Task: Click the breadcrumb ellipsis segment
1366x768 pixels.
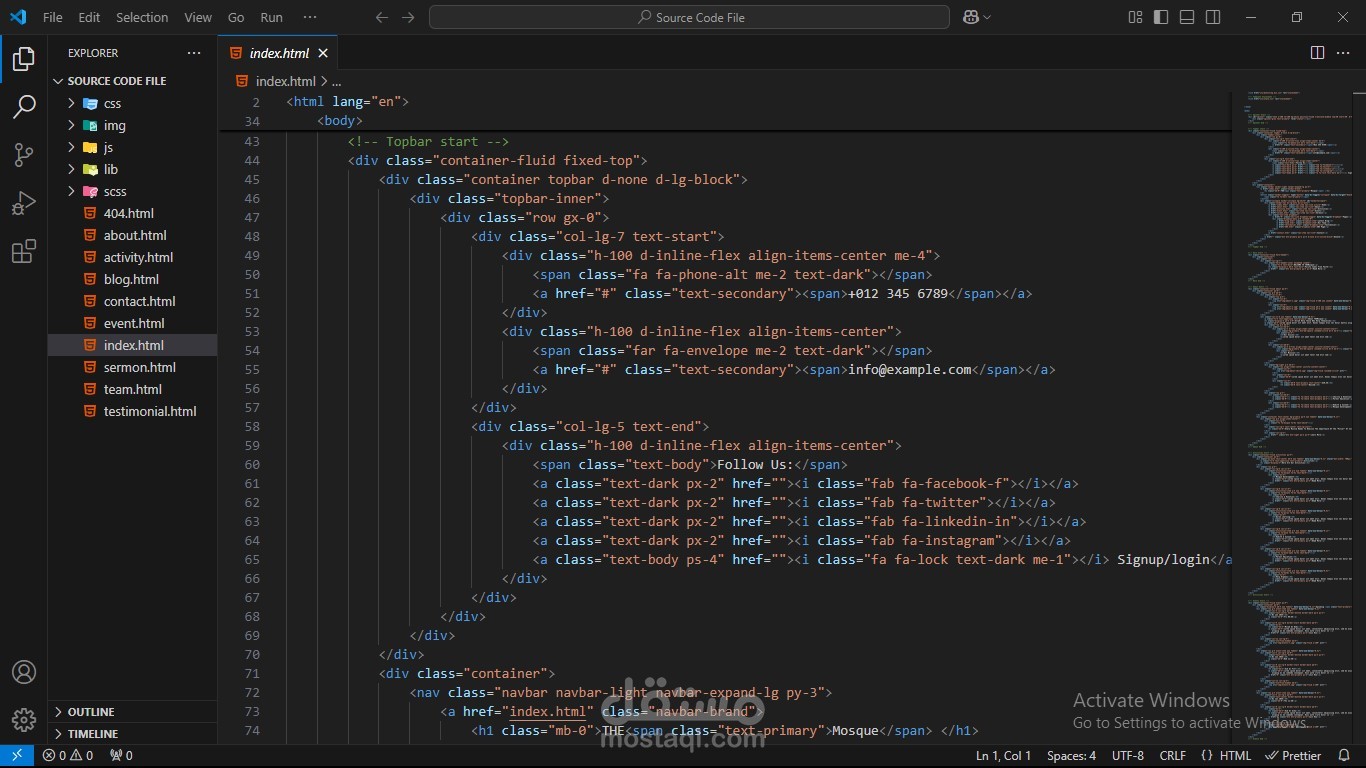Action: 337,81
